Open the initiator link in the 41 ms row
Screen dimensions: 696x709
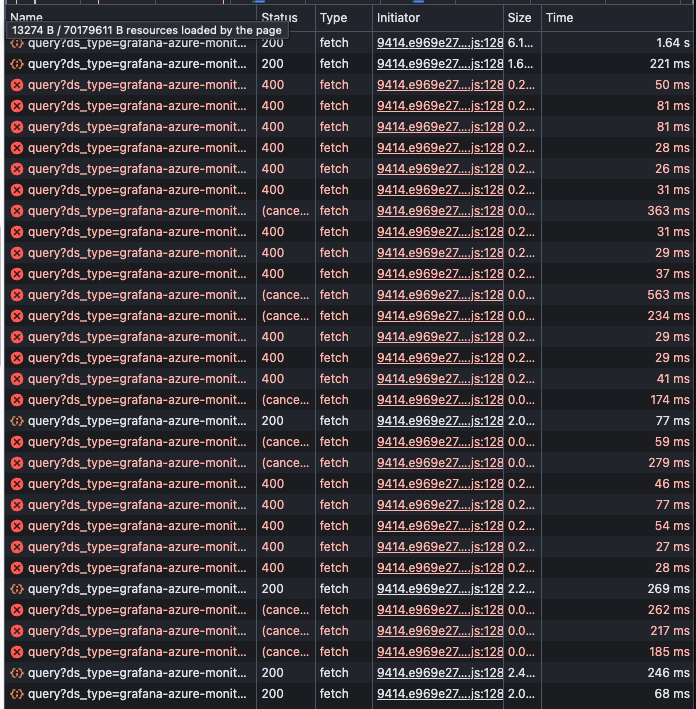pyautogui.click(x=440, y=379)
